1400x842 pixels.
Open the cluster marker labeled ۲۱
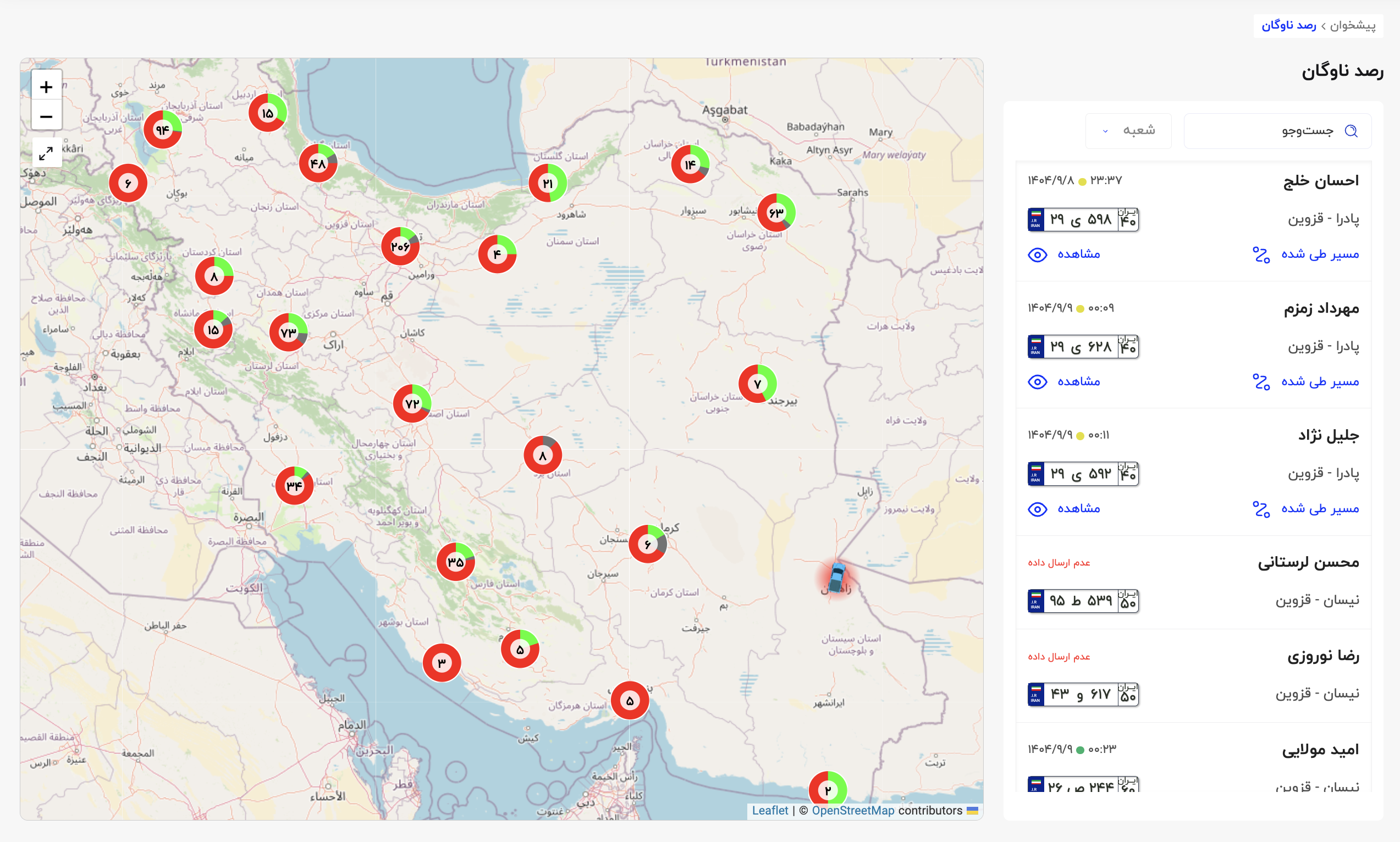pyautogui.click(x=548, y=183)
